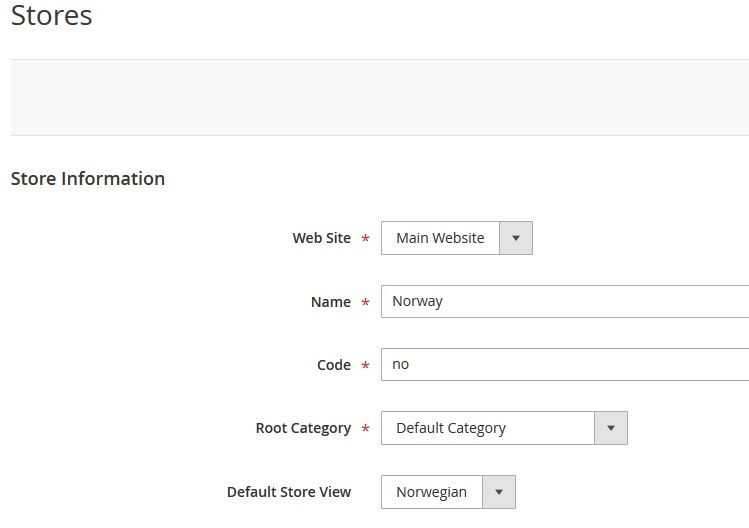The image size is (749, 528).
Task: Open the Web Site dropdown showing Main Website
Action: click(x=441, y=238)
